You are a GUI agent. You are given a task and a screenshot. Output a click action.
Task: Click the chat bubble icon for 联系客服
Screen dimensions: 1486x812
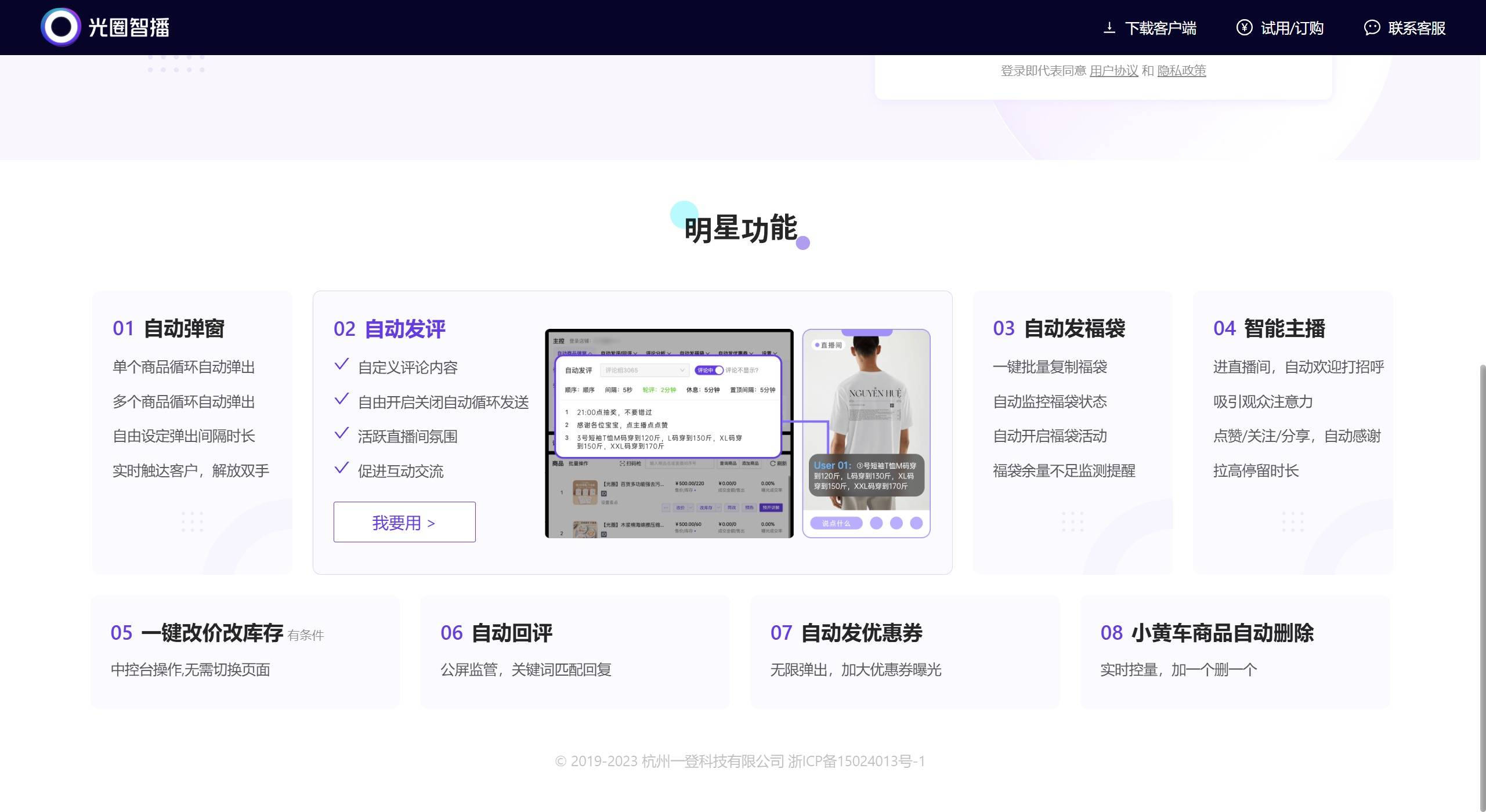coord(1371,27)
